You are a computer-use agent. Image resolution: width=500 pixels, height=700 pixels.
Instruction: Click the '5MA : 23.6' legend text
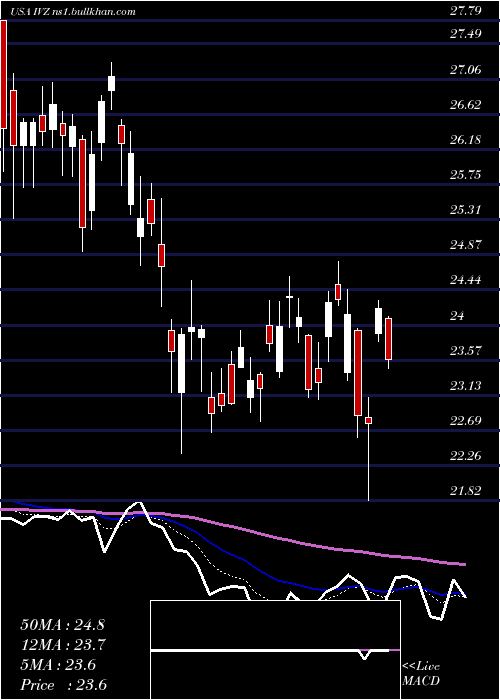(58, 665)
